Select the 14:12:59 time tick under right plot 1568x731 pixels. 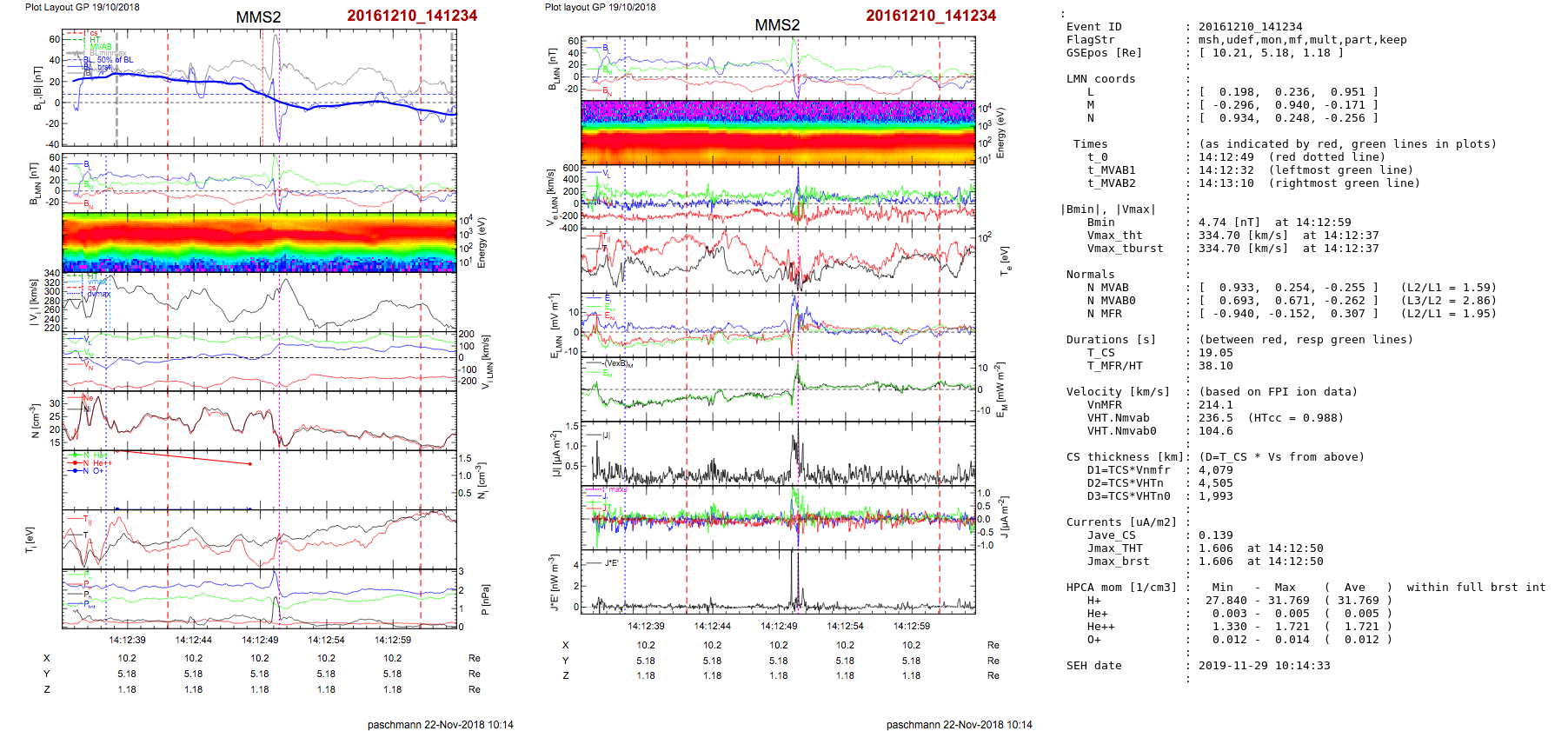(911, 626)
